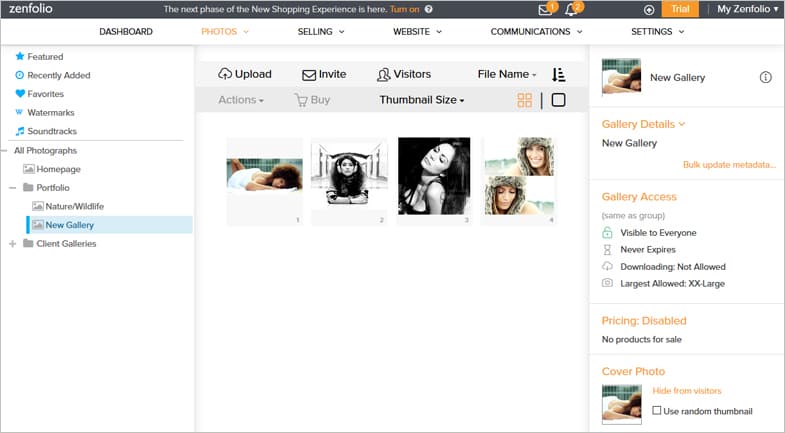785x433 pixels.
Task: Open the Gallery Access settings
Action: pos(639,197)
